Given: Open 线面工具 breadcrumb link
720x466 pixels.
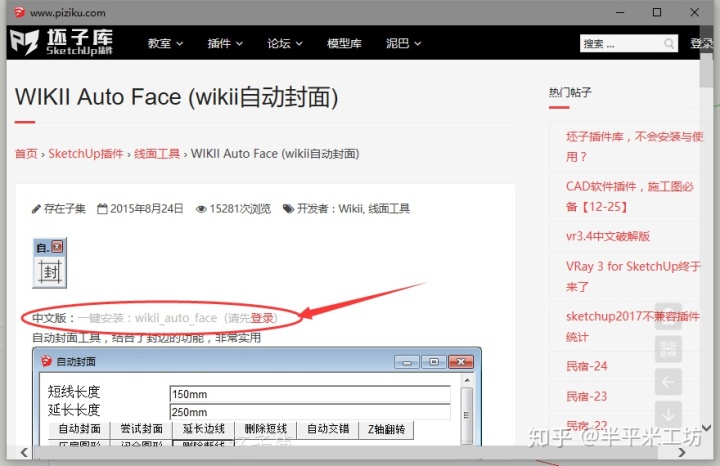Looking at the screenshot, I should tap(157, 154).
